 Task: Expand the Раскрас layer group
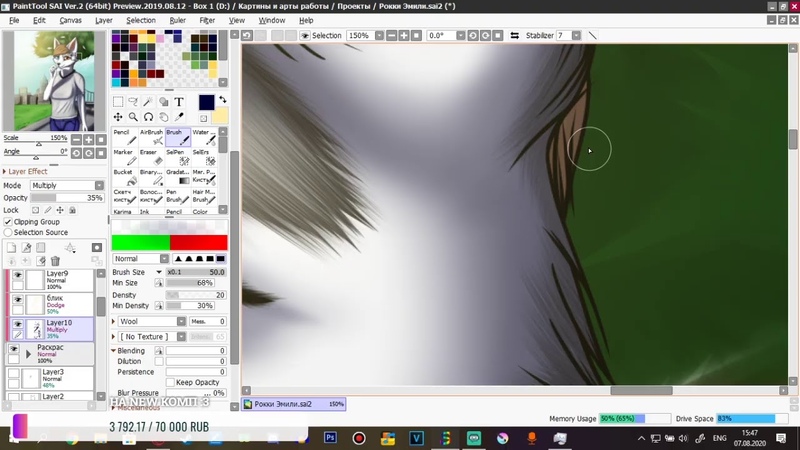pyautogui.click(x=29, y=354)
